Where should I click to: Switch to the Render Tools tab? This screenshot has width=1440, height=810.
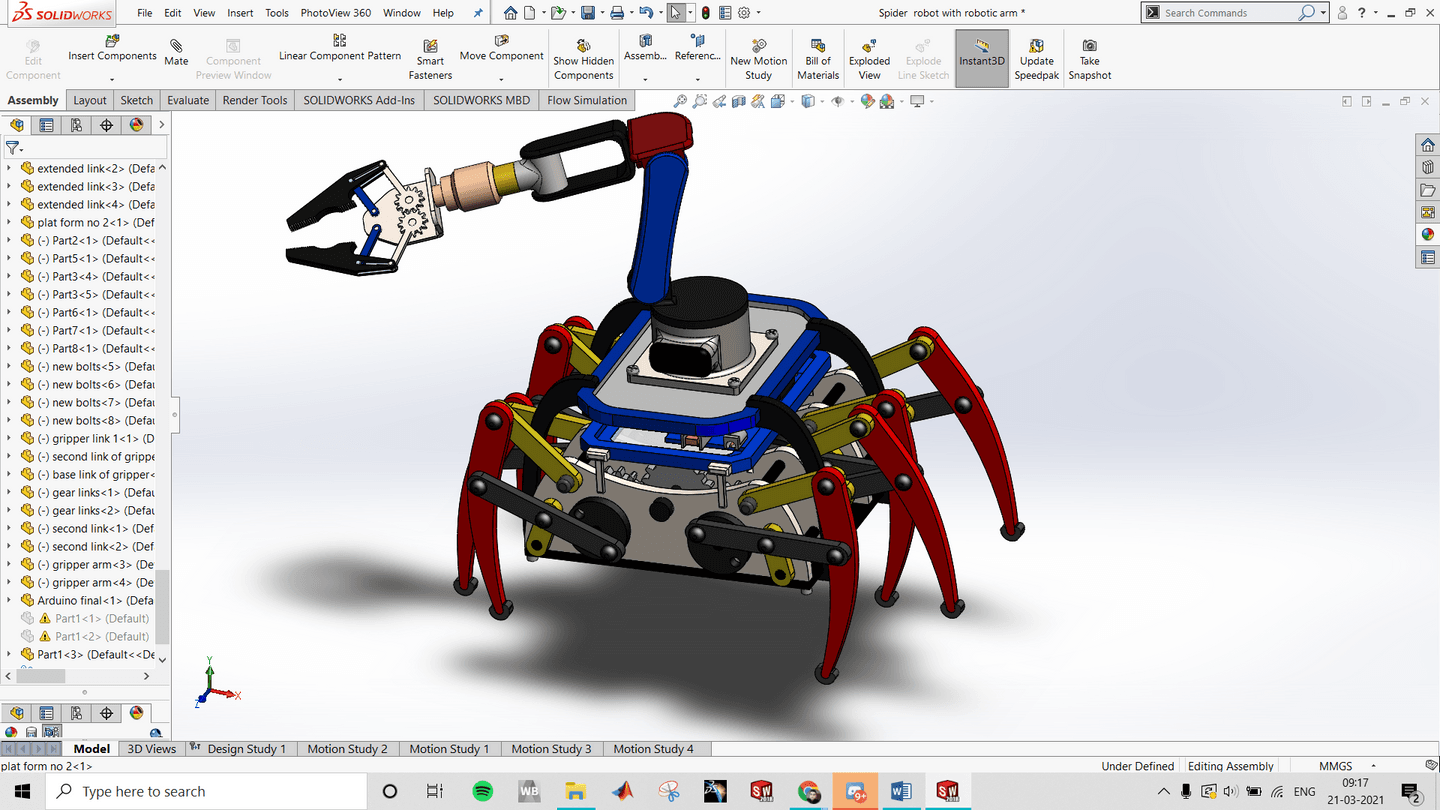coord(255,100)
